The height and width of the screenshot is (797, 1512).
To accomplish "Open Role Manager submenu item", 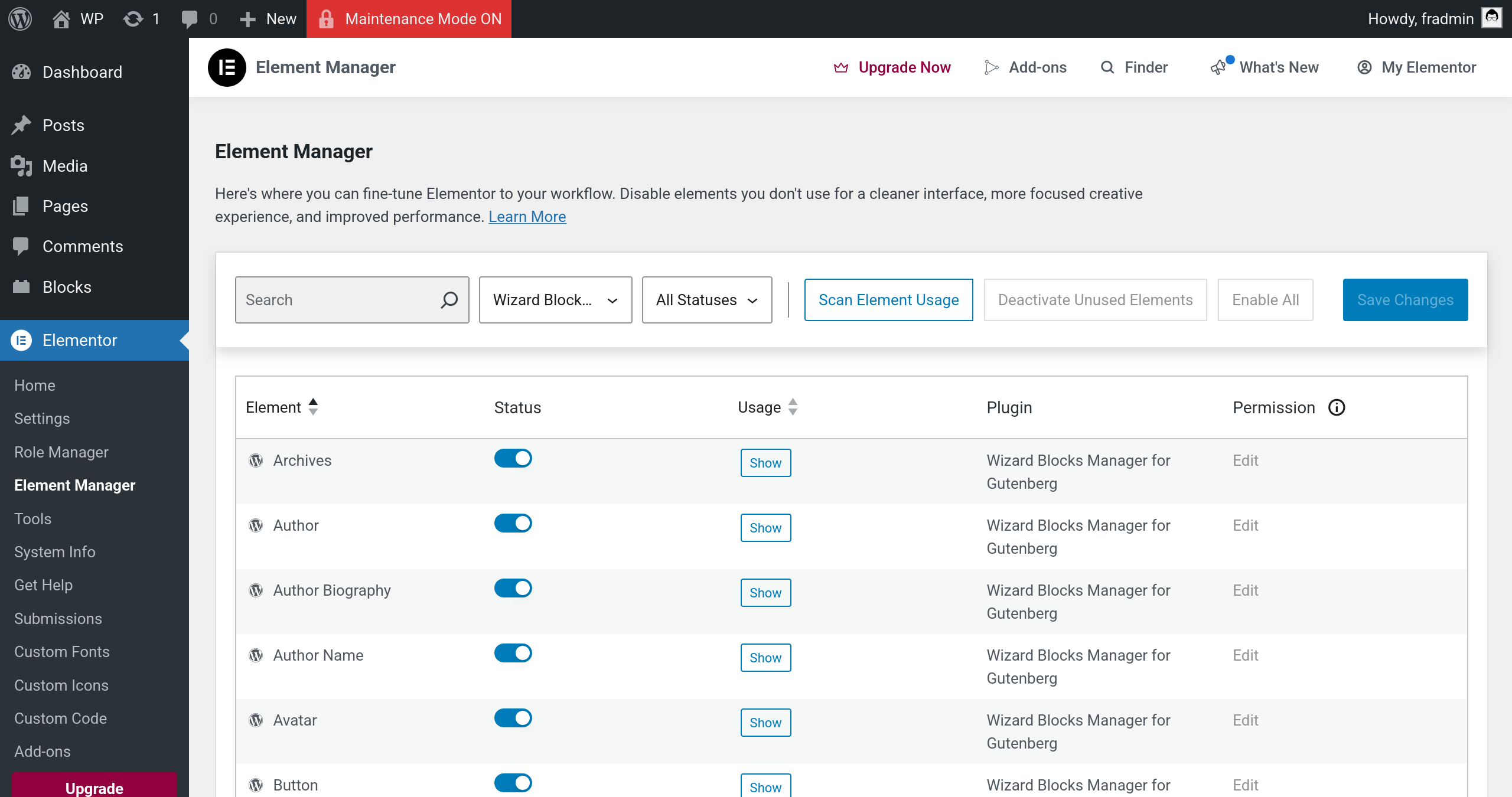I will tap(61, 452).
